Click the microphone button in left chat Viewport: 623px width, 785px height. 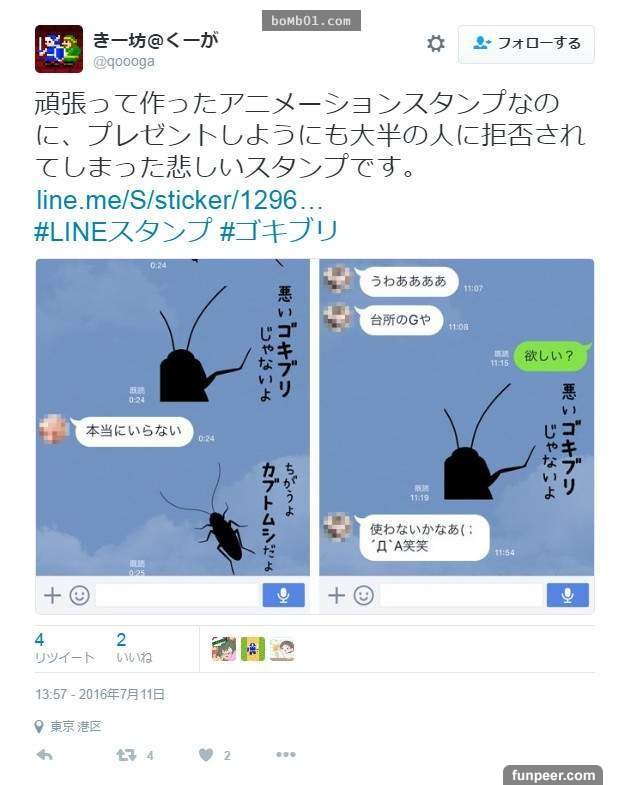click(x=283, y=595)
